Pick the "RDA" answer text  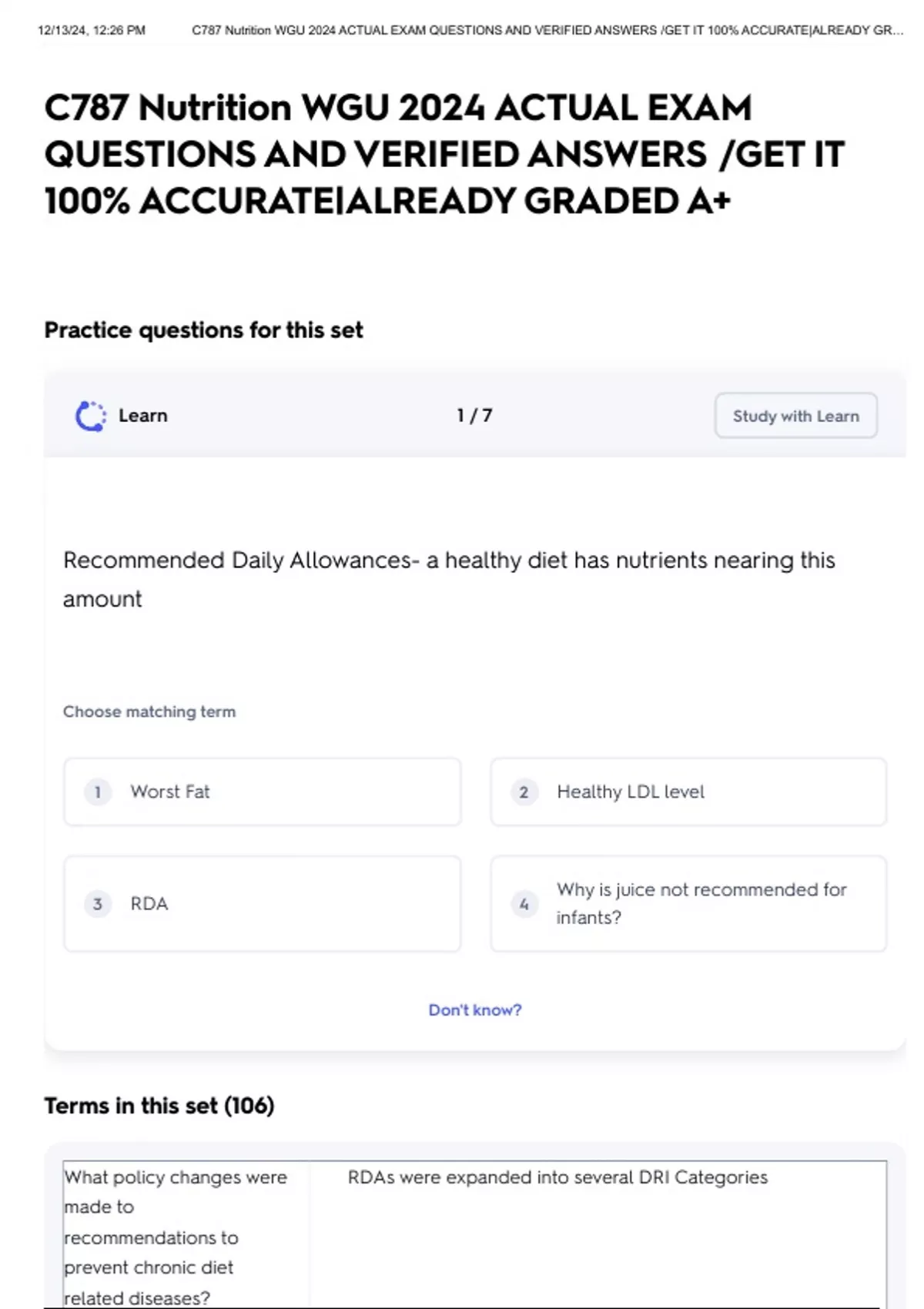(x=149, y=904)
